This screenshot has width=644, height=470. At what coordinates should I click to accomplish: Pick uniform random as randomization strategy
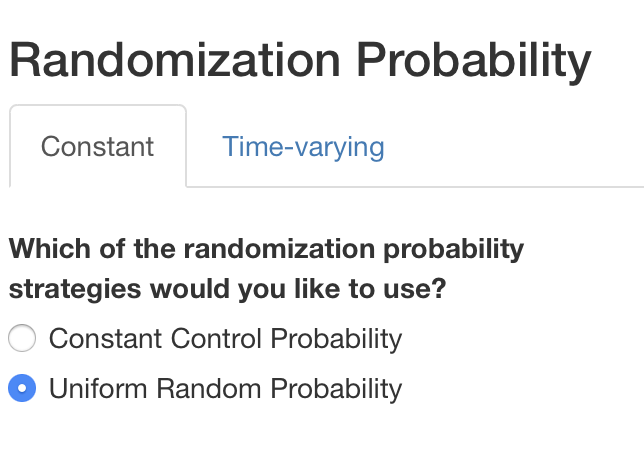pyautogui.click(x=22, y=388)
